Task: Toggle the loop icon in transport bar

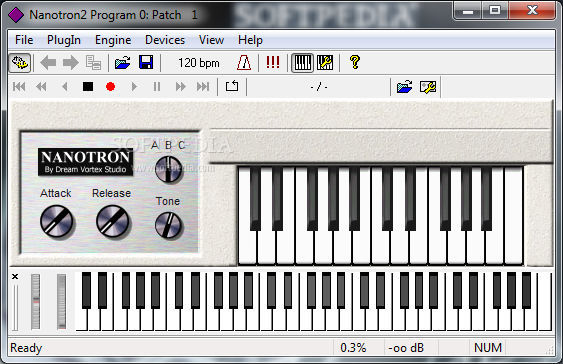Action: coord(232,86)
